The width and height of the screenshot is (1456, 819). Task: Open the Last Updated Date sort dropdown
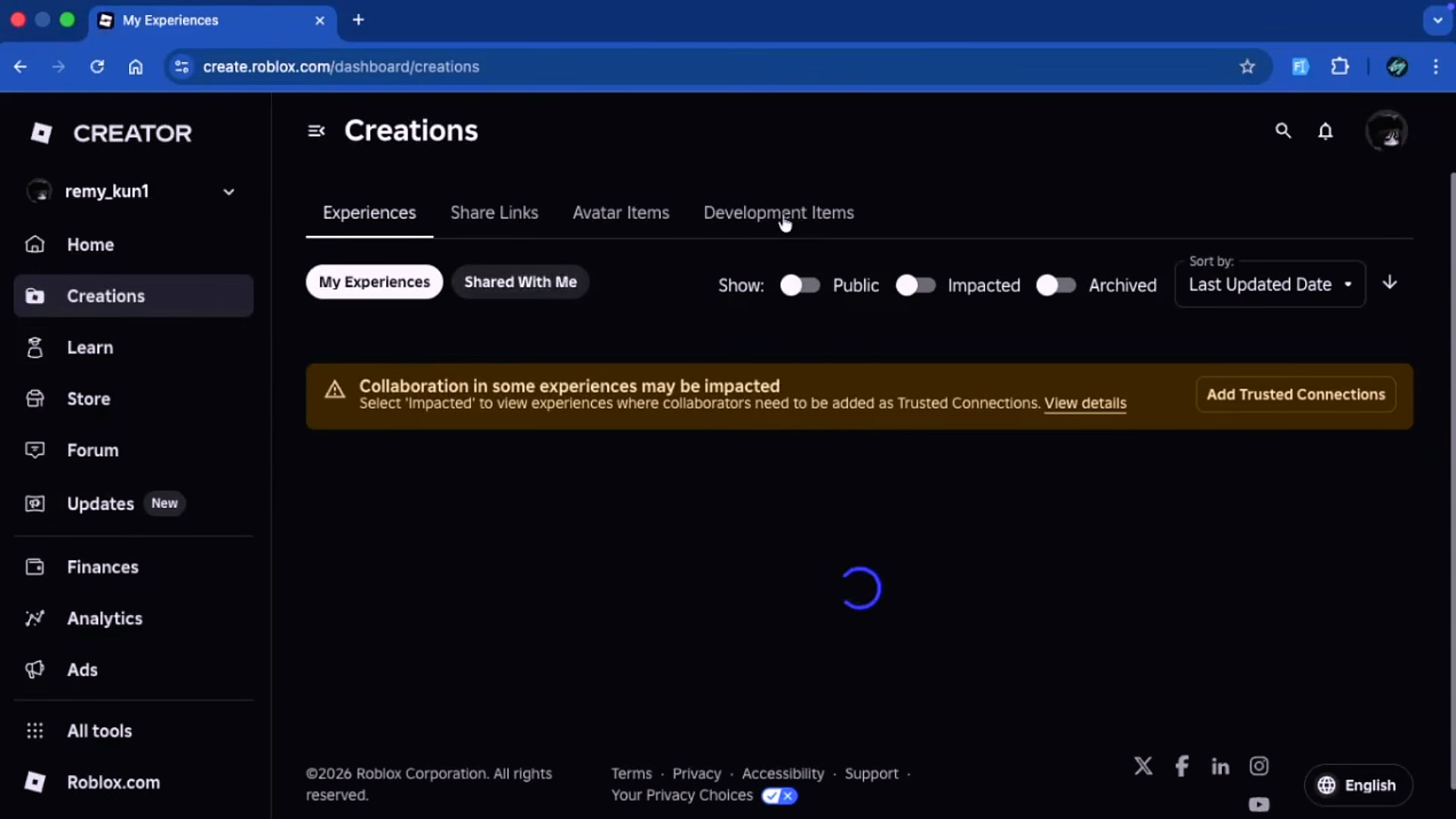1269,284
